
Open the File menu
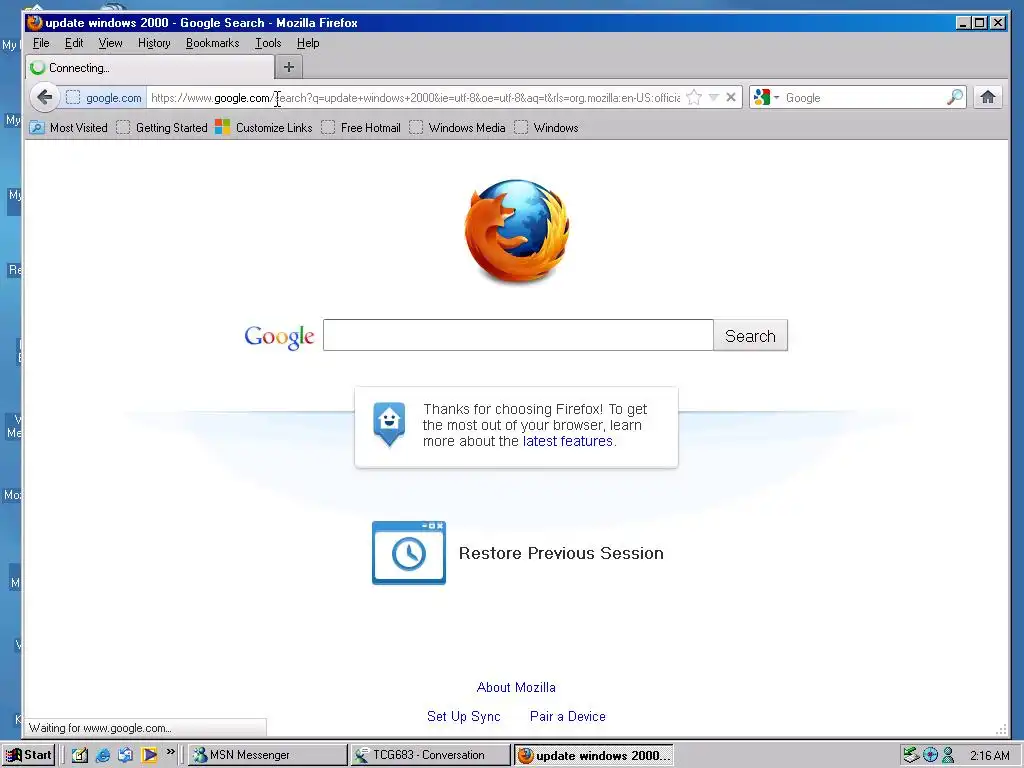41,43
